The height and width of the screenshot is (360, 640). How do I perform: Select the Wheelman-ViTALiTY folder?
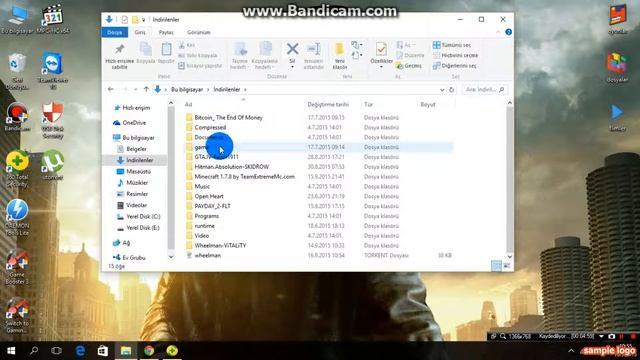click(220, 245)
